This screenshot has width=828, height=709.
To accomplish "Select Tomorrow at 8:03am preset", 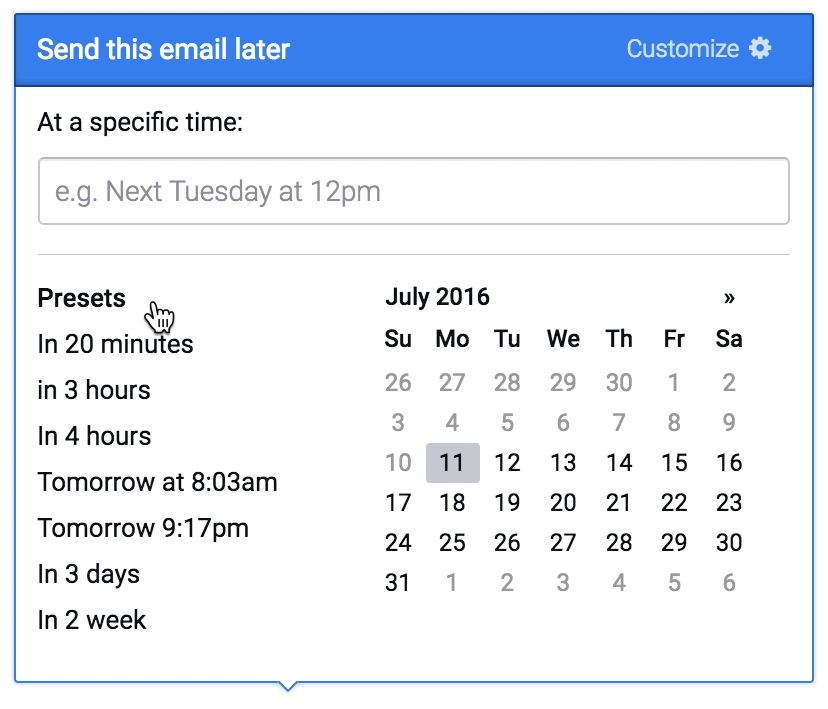I will pyautogui.click(x=157, y=481).
